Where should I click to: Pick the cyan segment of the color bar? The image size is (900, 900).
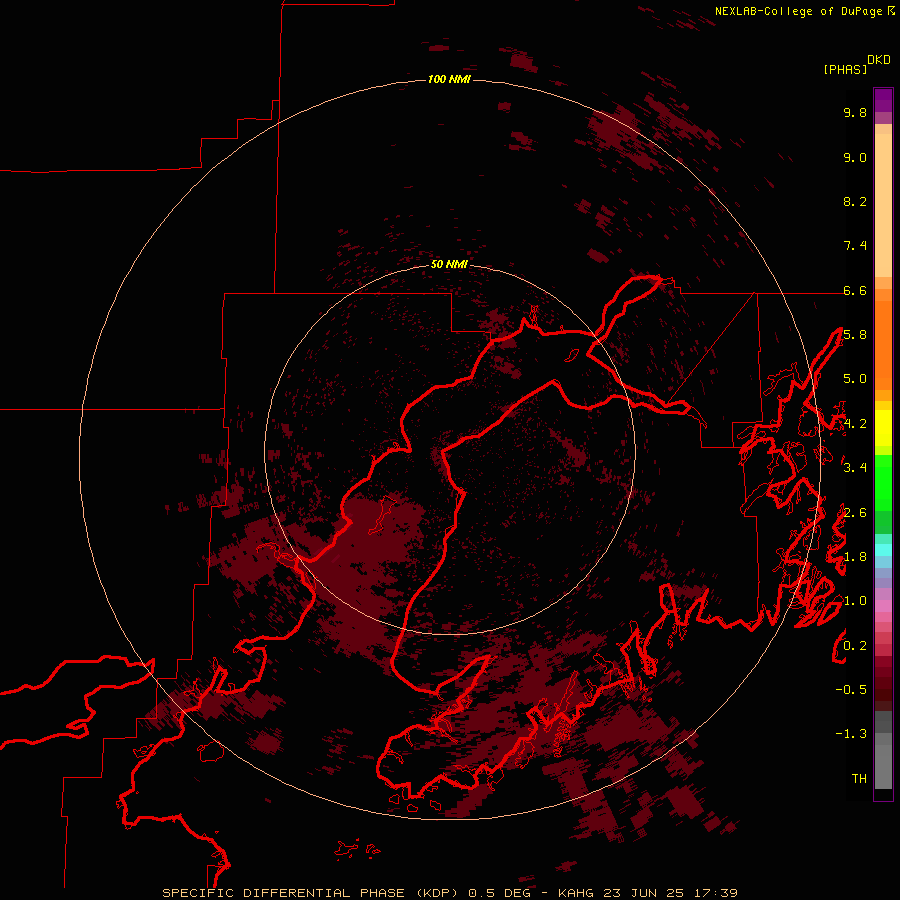[x=883, y=550]
